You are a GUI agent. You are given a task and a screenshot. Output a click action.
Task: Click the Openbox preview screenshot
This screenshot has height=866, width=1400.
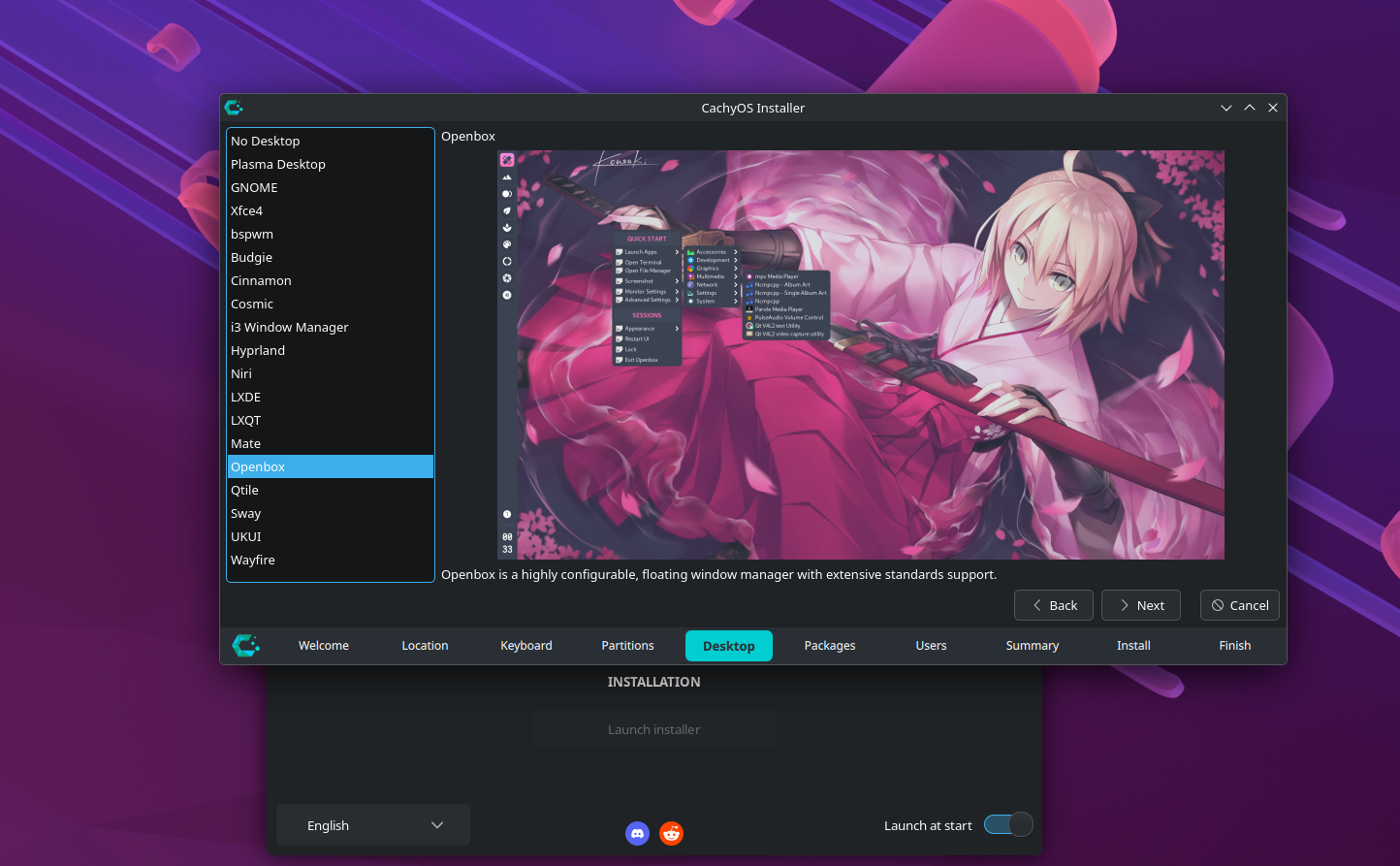tap(860, 355)
